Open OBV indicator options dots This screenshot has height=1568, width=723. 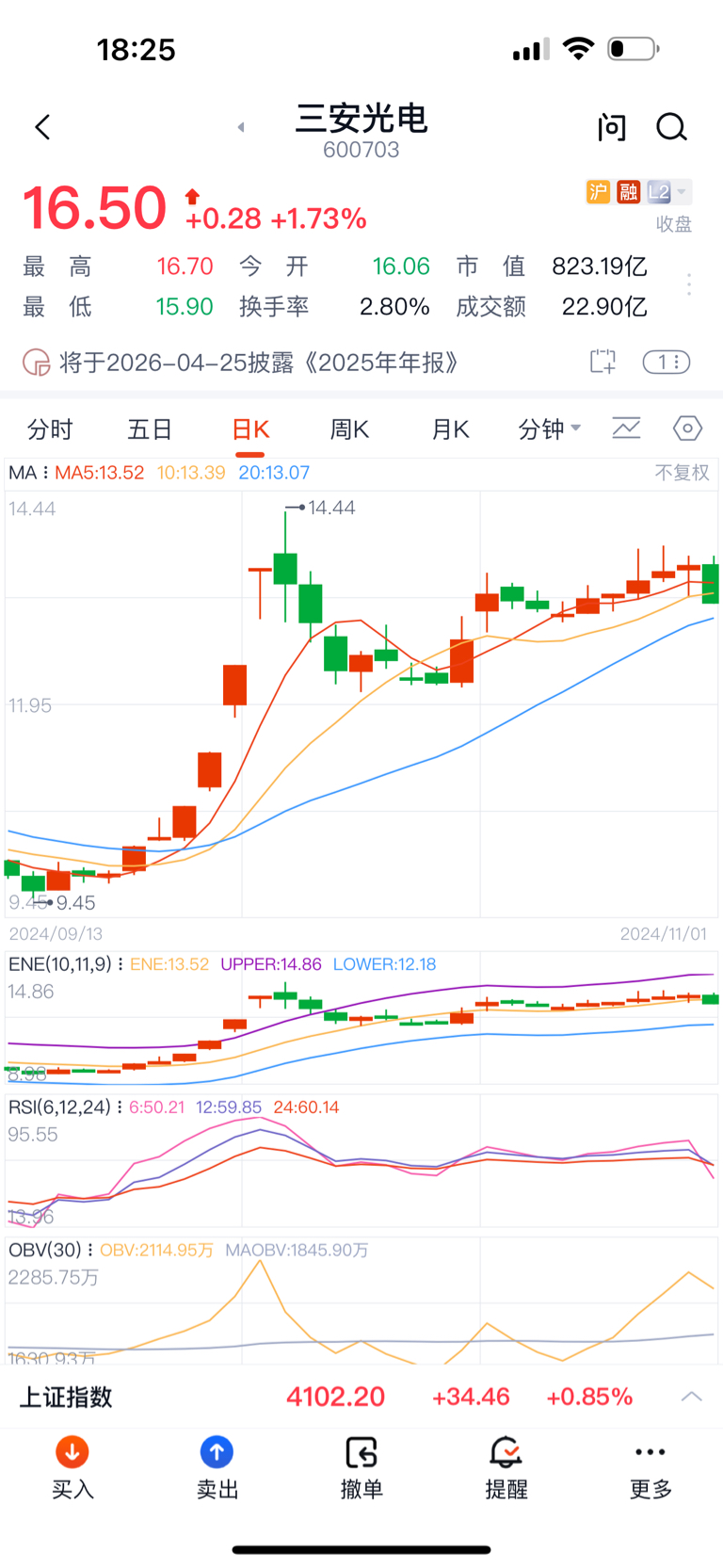tap(90, 1251)
